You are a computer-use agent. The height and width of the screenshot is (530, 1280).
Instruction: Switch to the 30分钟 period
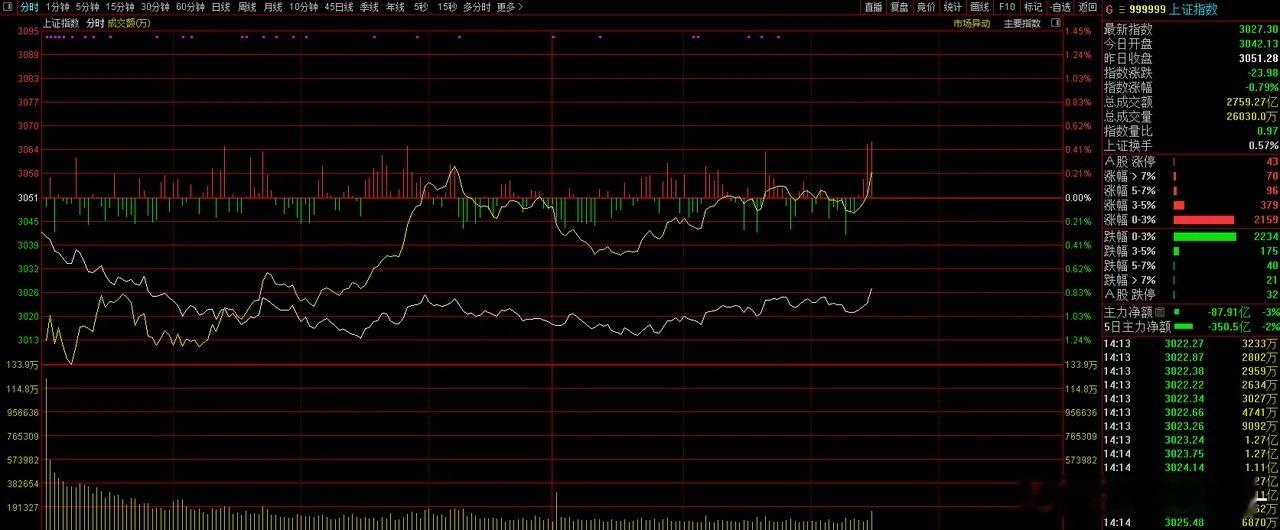pyautogui.click(x=155, y=7)
